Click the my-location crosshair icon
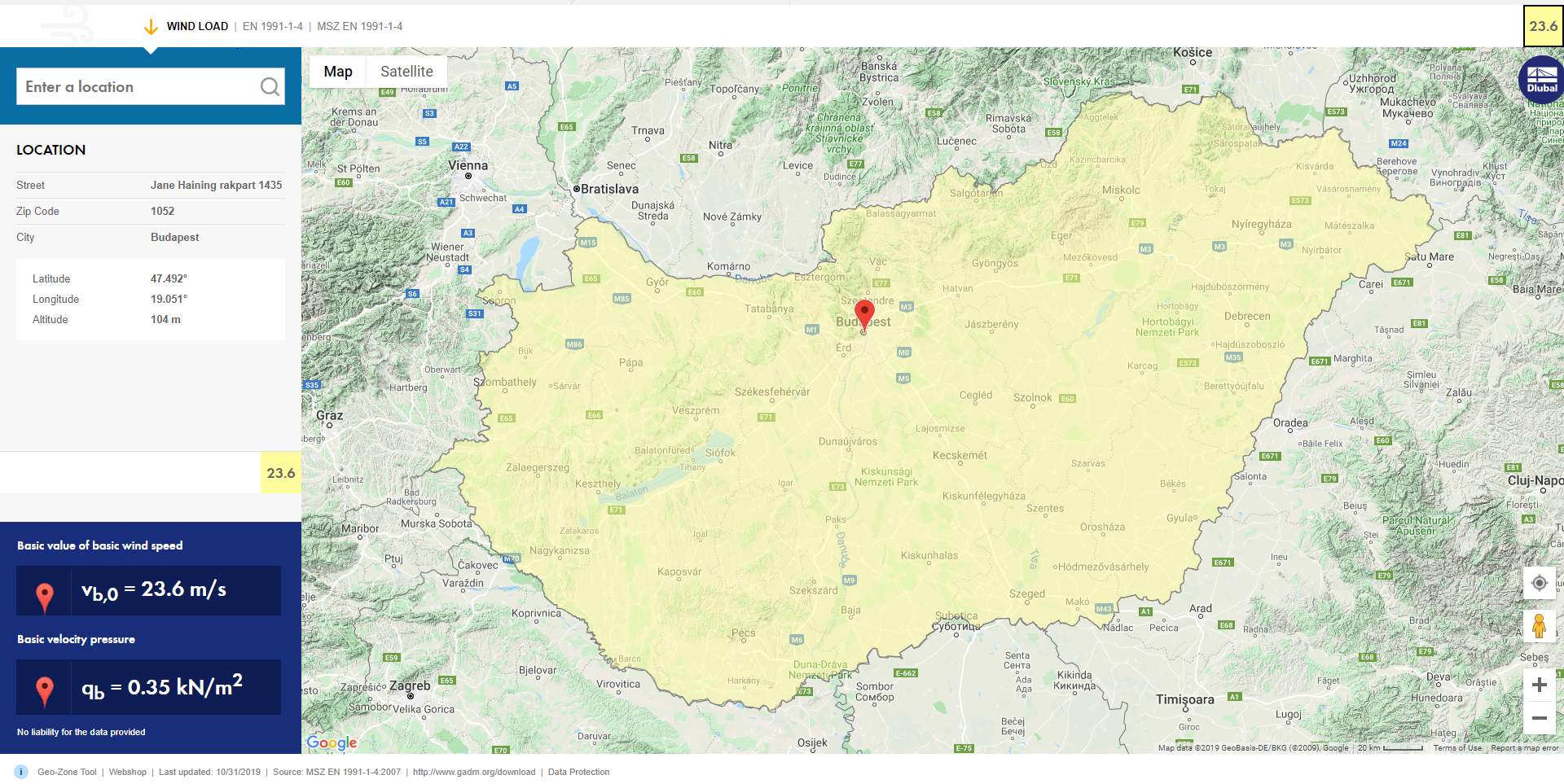 pos(1540,583)
